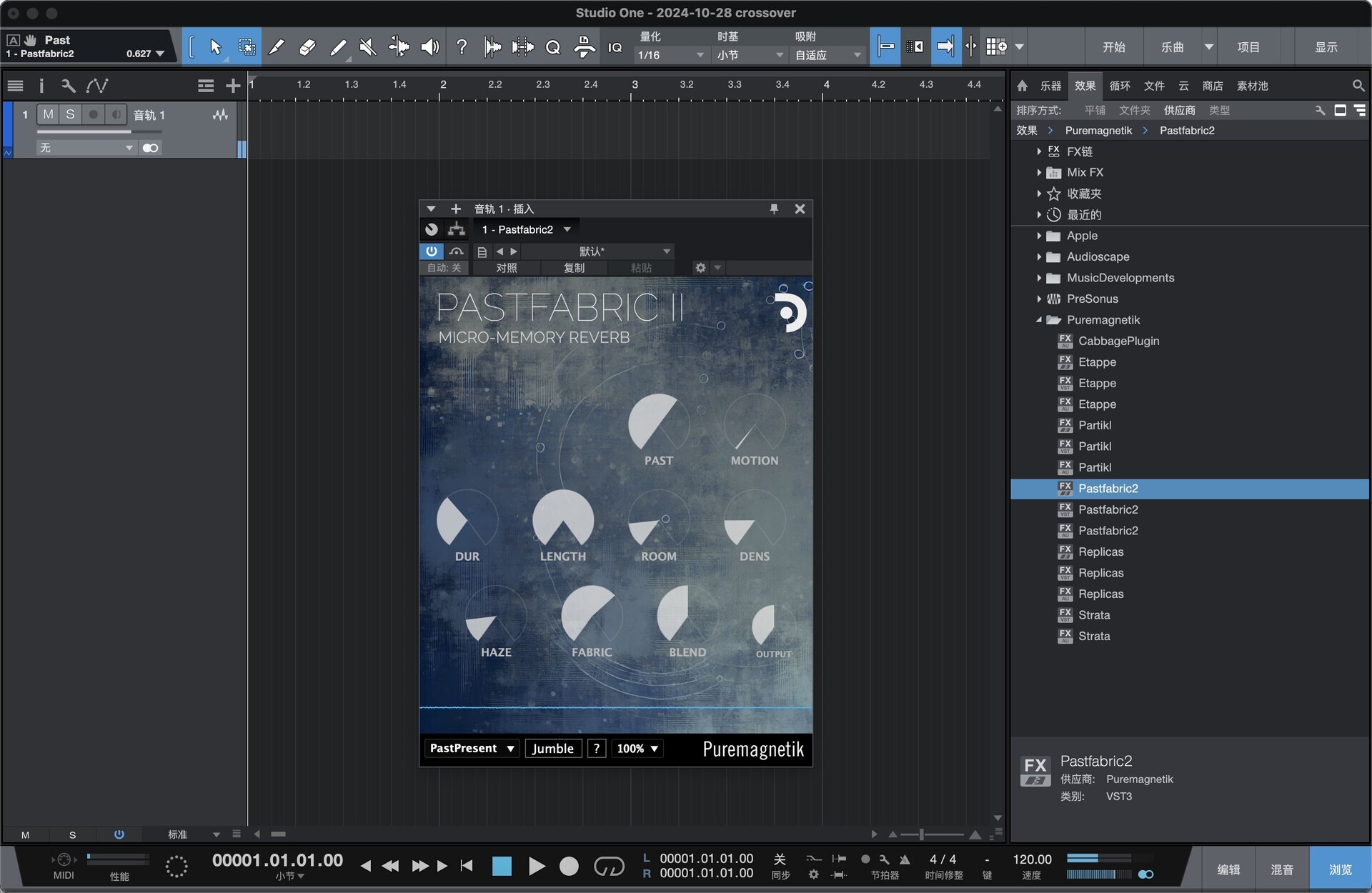Switch to the 商店 browser tab

(x=1213, y=86)
